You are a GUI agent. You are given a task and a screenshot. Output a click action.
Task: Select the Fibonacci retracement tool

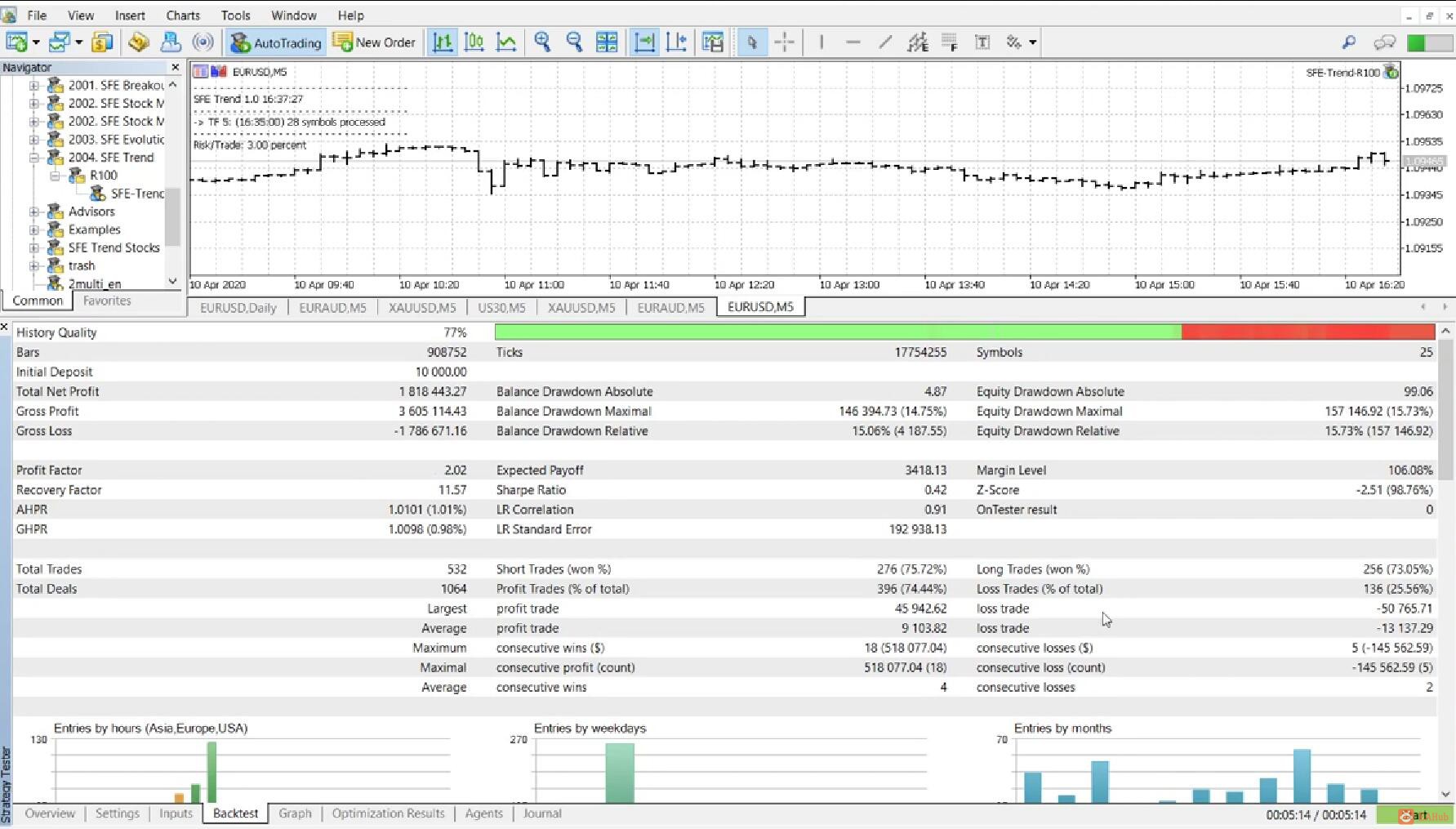[950, 42]
